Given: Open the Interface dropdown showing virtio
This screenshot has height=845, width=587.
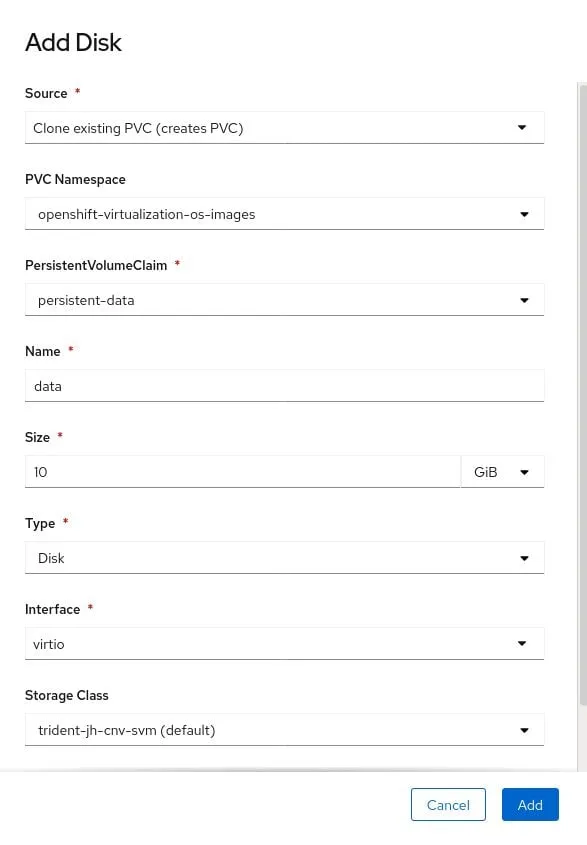Looking at the screenshot, I should tap(285, 643).
